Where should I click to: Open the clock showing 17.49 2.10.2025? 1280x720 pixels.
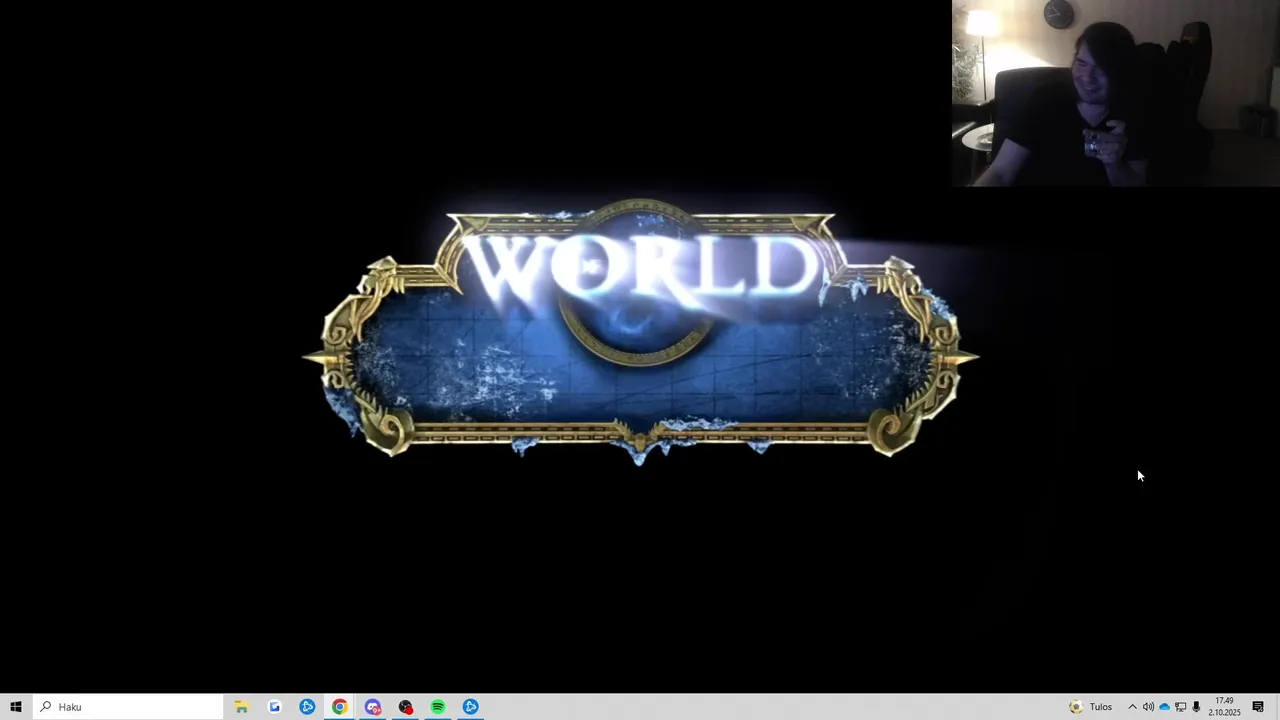pos(1224,707)
